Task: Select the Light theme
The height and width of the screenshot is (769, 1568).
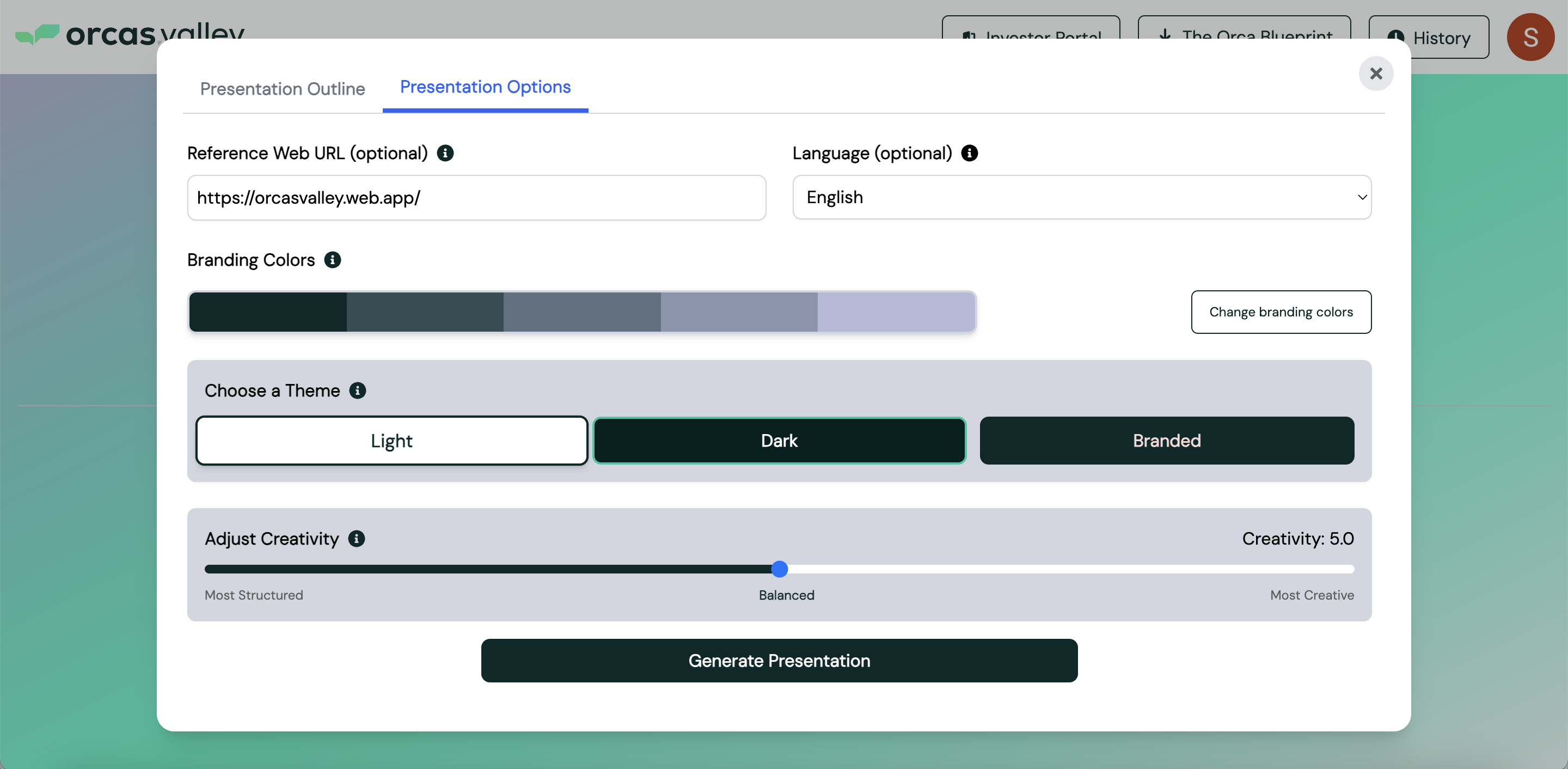Action: click(391, 440)
